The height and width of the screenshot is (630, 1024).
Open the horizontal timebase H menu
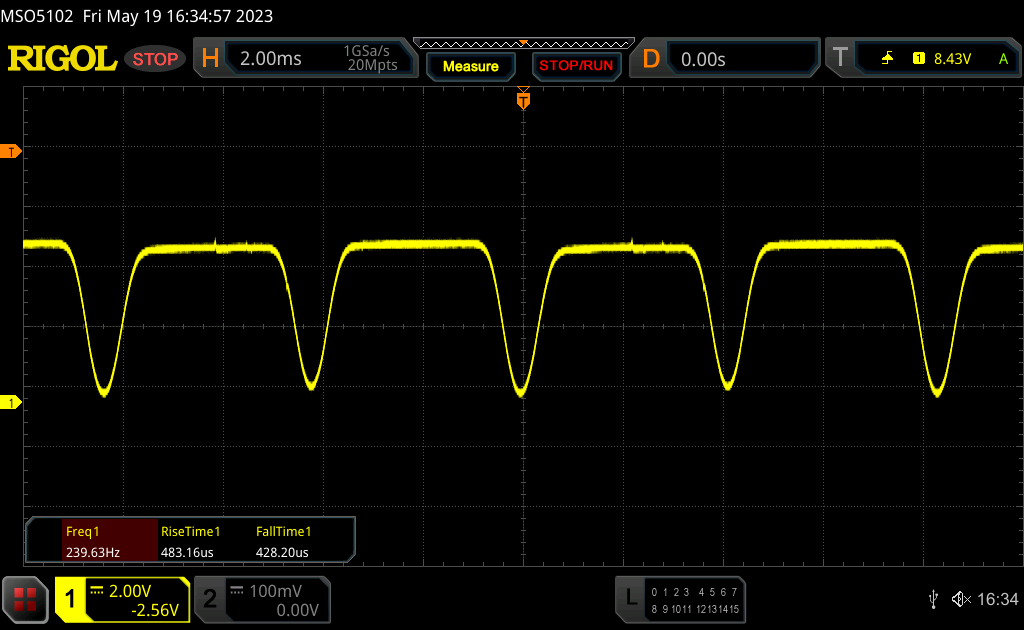click(210, 59)
